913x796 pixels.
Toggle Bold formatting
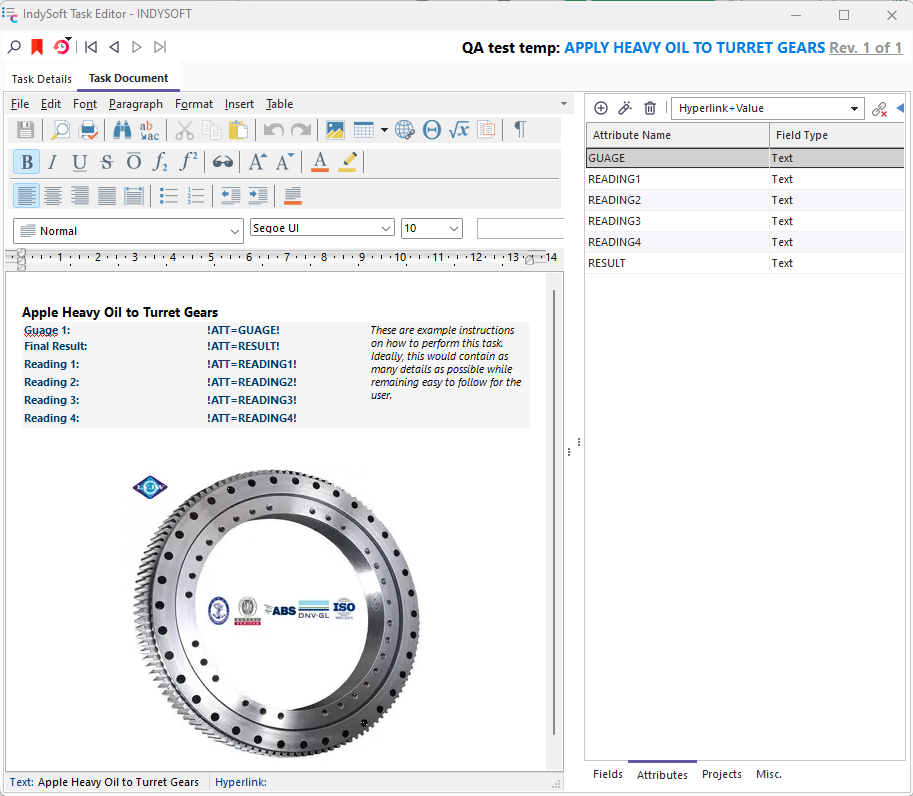coord(26,163)
